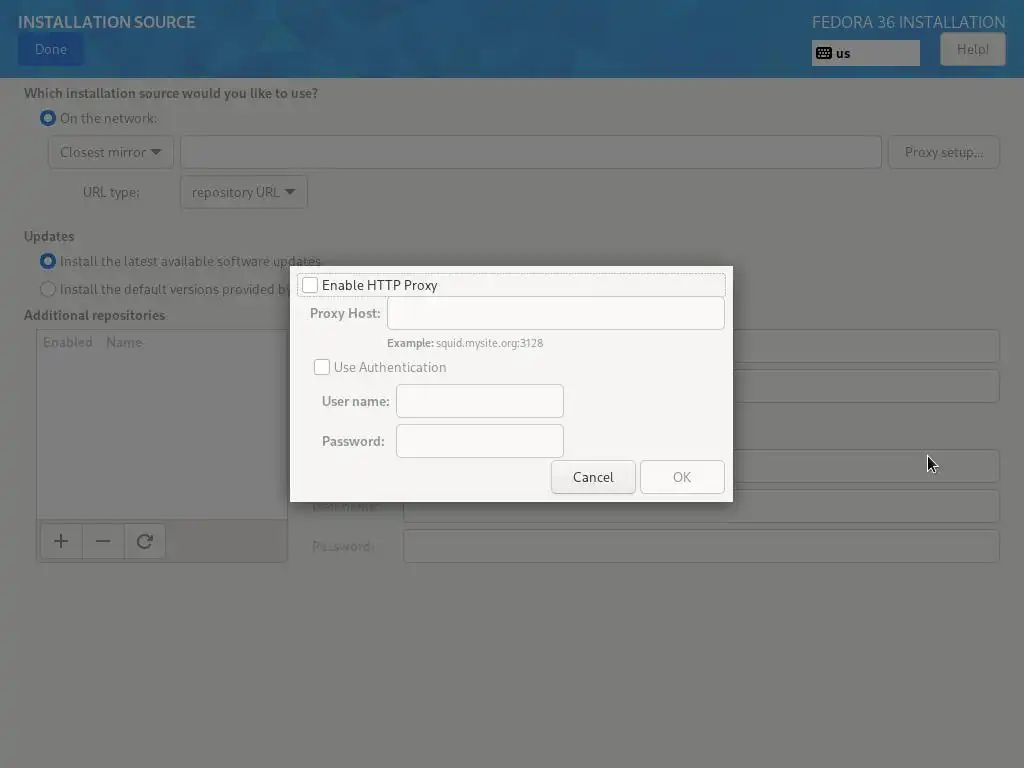This screenshot has width=1024, height=768.
Task: Click the keyboard layout icon beside us
Action: point(824,53)
